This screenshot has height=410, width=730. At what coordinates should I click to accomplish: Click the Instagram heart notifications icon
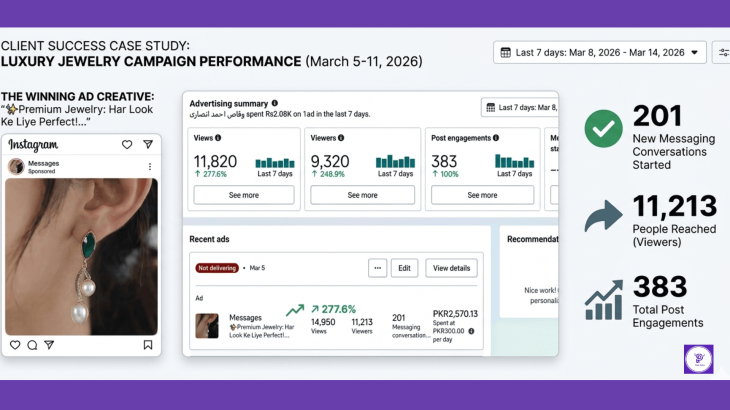point(127,145)
